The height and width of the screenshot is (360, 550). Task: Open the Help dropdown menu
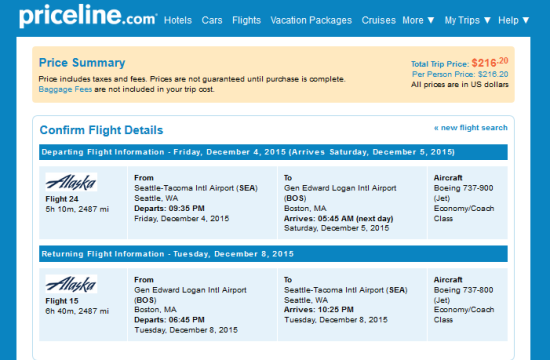tap(514, 20)
